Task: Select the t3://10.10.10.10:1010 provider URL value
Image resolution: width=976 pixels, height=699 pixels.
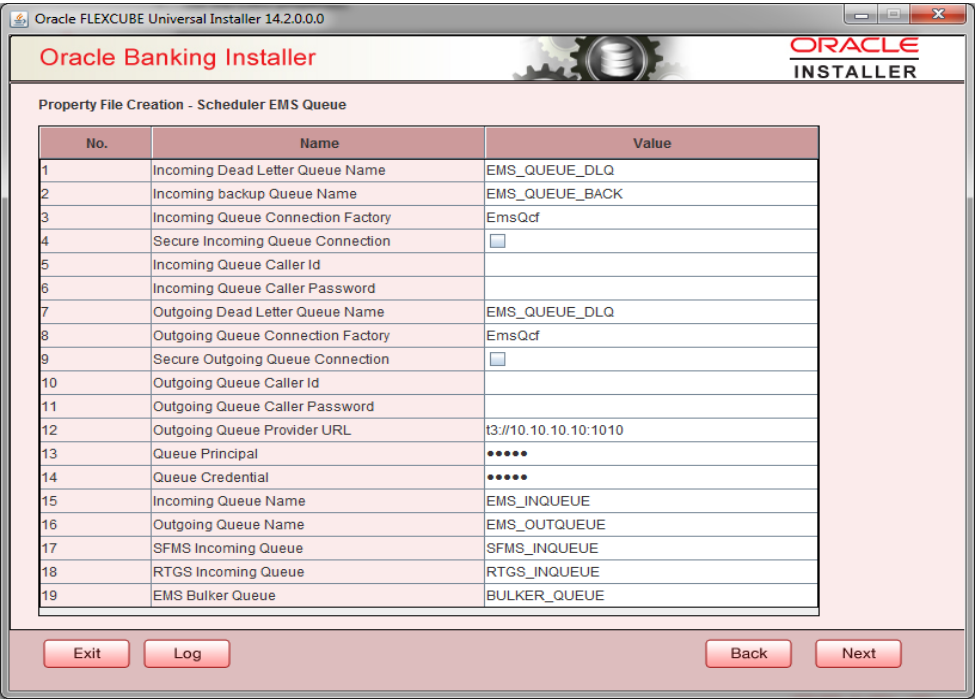Action: tap(651, 430)
